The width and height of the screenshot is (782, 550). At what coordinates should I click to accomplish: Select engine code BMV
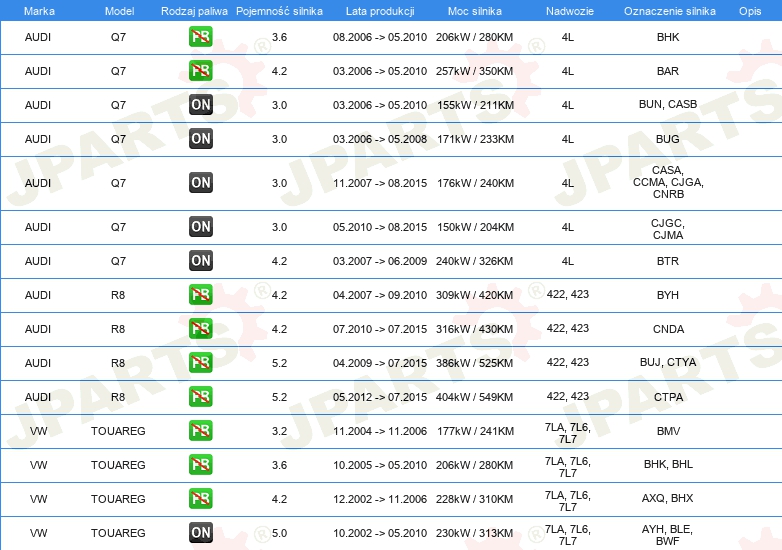pos(668,431)
